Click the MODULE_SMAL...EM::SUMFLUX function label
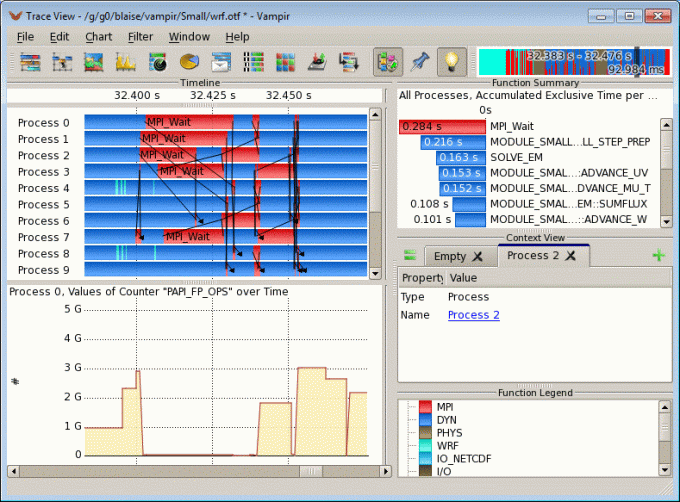The image size is (680, 502). pos(569,204)
